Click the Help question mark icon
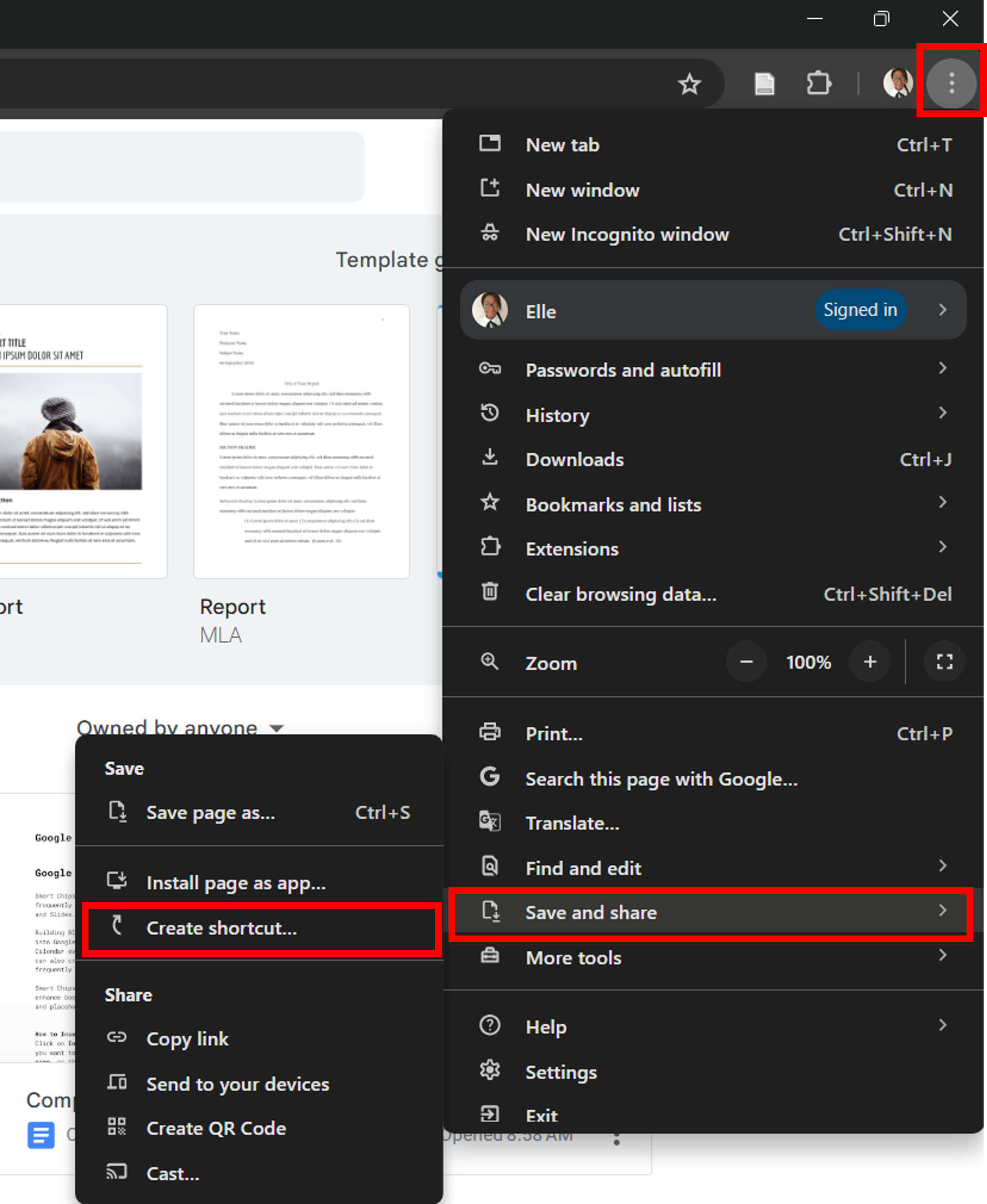This screenshot has height=1204, width=987. point(489,1025)
